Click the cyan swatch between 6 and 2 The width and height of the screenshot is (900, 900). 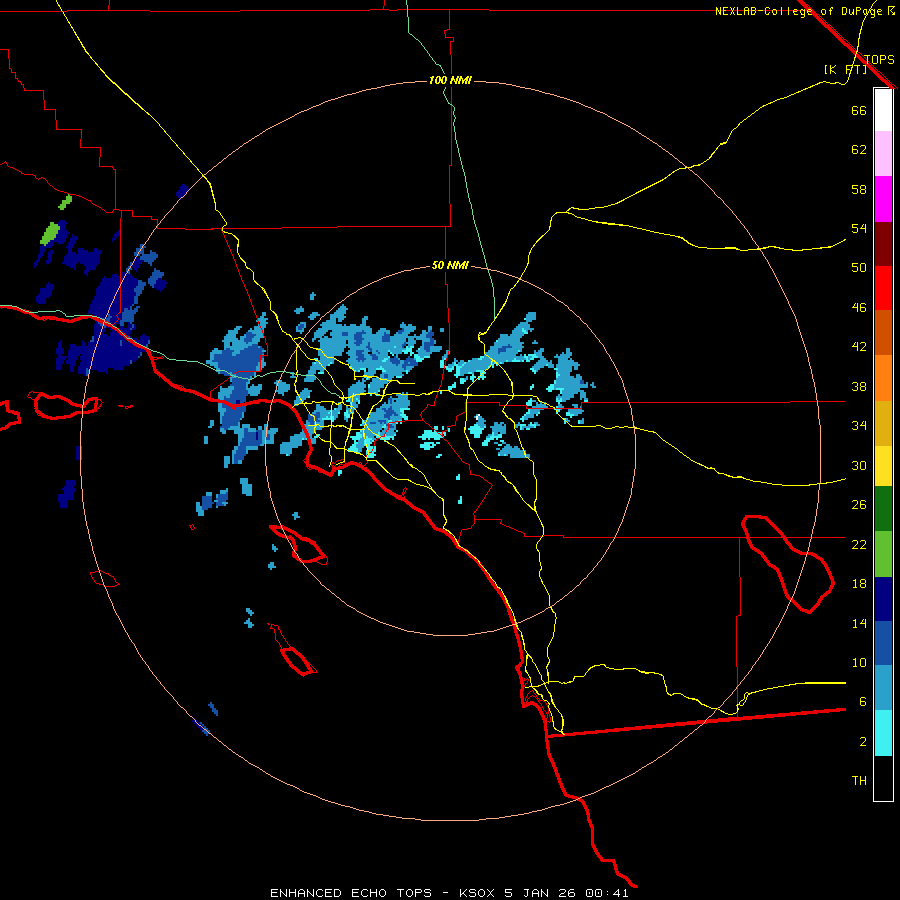[x=883, y=733]
